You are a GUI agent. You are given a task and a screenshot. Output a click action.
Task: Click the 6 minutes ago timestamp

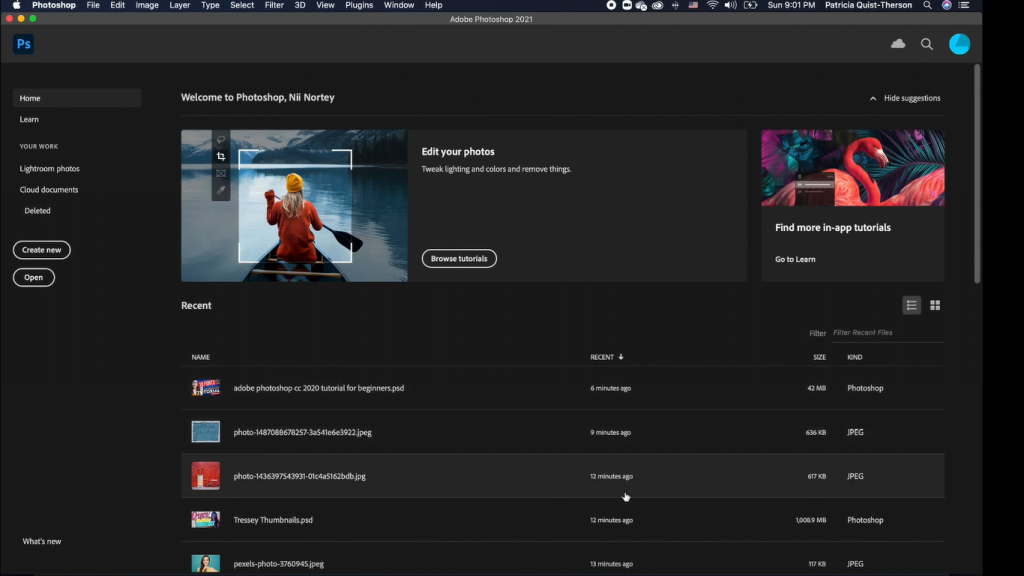(x=611, y=388)
